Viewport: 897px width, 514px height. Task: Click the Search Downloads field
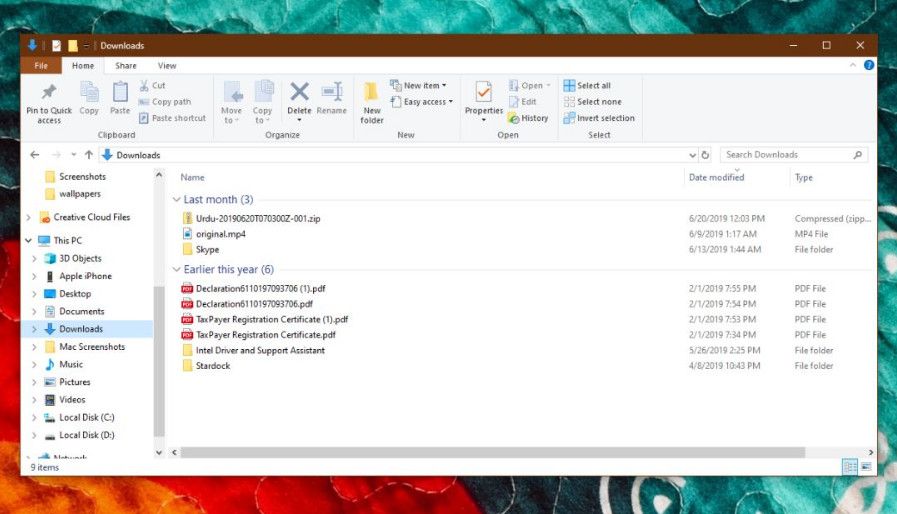(785, 155)
